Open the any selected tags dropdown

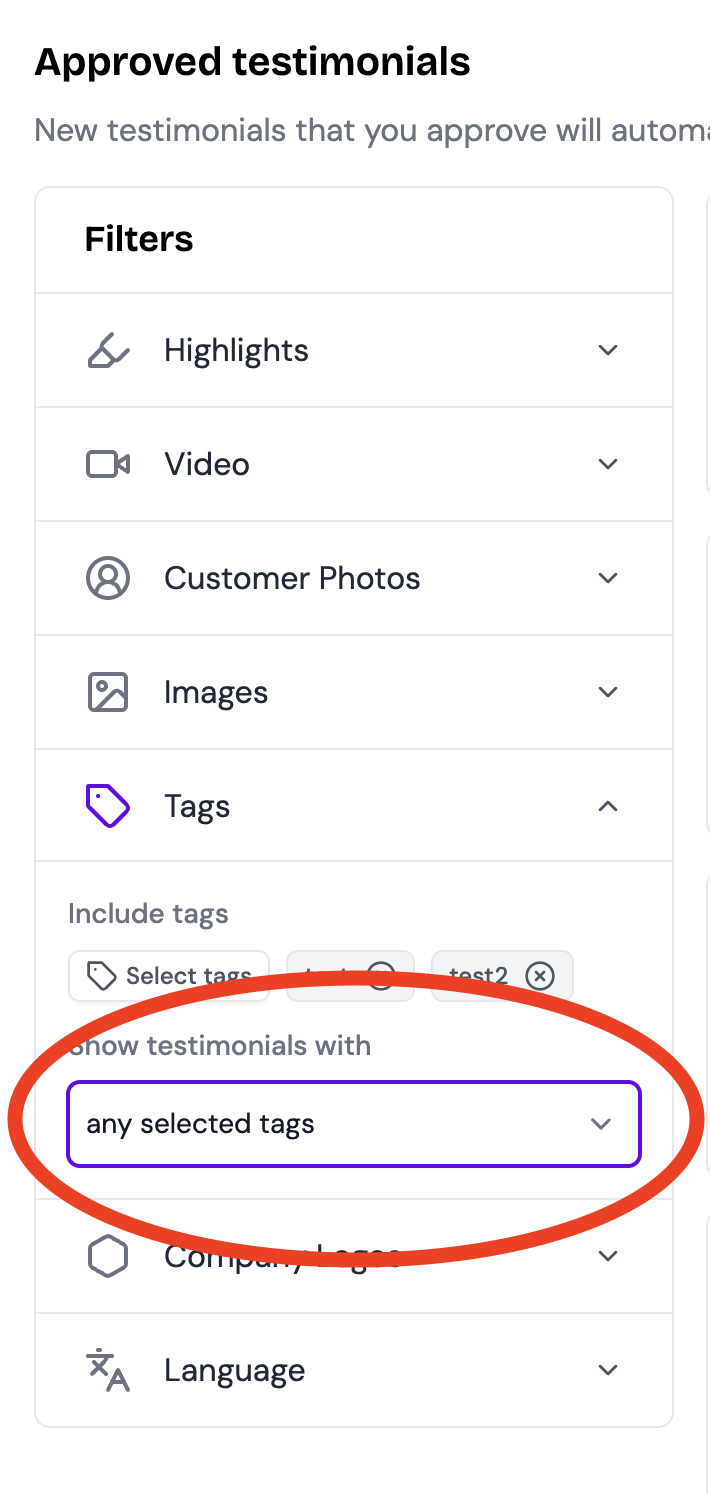point(353,1124)
